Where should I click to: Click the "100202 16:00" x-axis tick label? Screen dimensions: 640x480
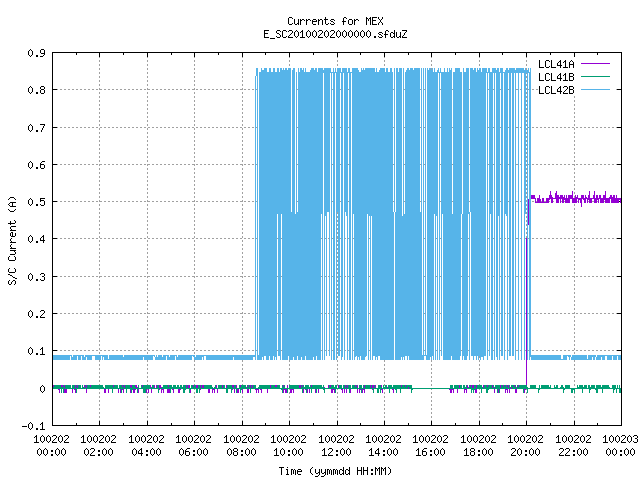(431, 446)
